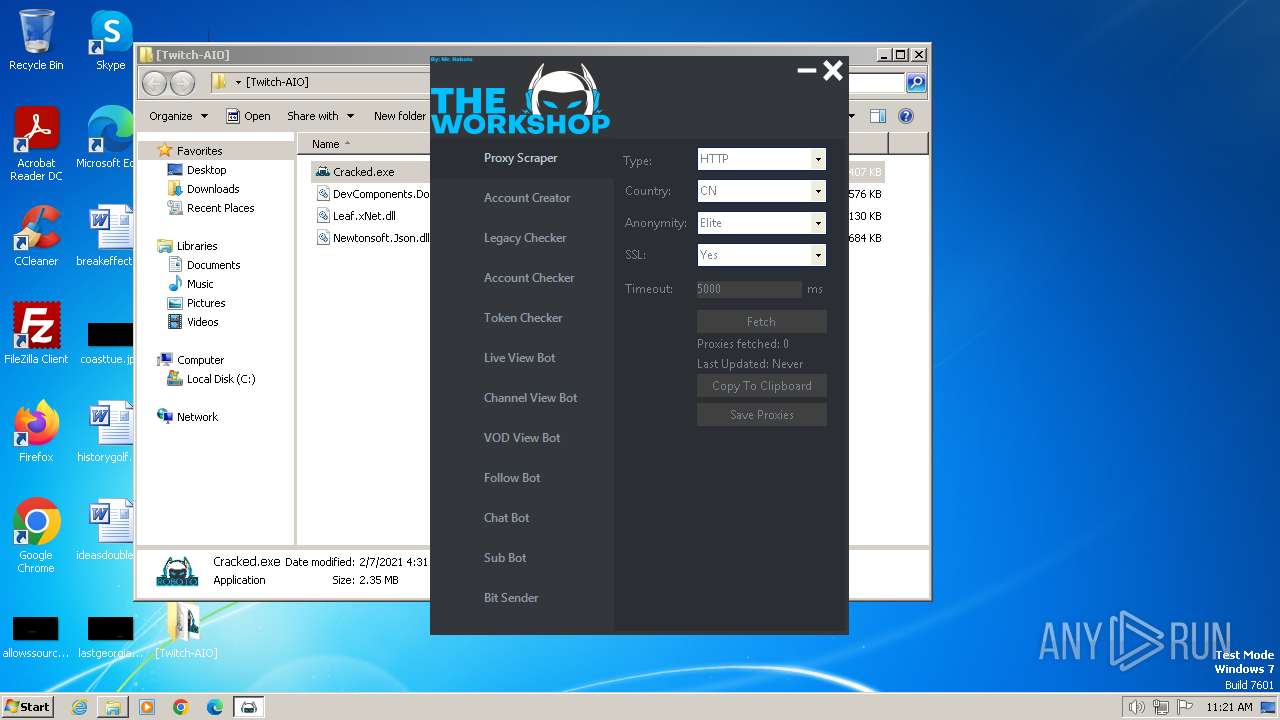Image resolution: width=1280 pixels, height=720 pixels.
Task: Open the Proxy Scraper section
Action: coord(521,158)
